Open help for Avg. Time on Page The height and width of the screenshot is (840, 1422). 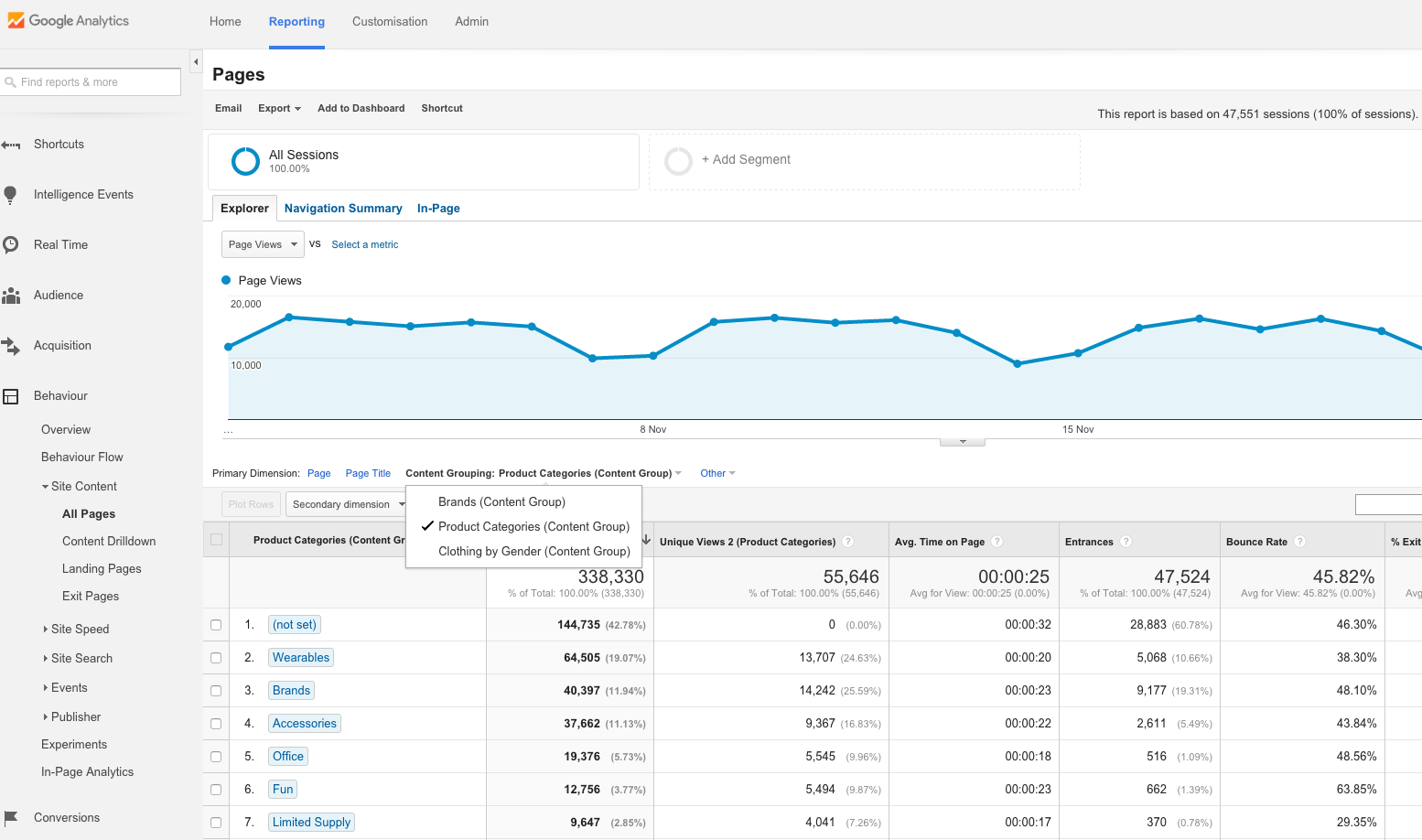pos(997,542)
